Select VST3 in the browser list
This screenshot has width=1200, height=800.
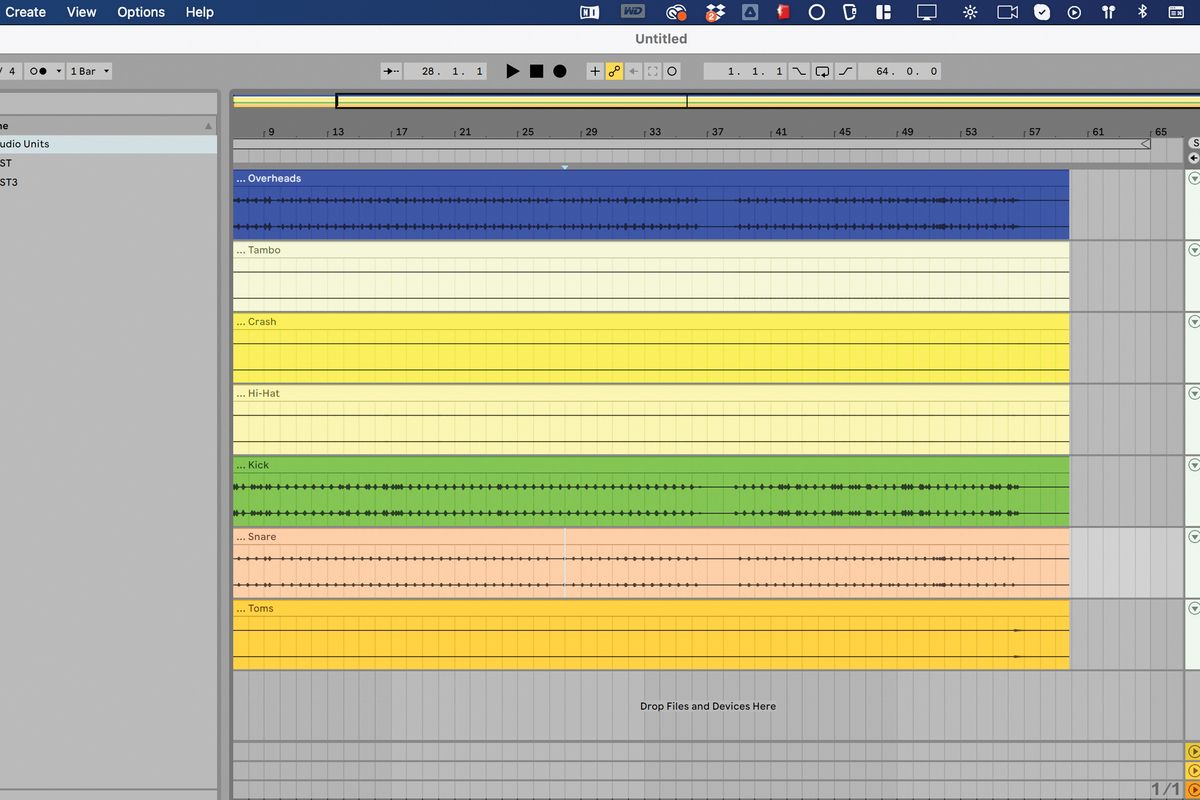click(8, 182)
